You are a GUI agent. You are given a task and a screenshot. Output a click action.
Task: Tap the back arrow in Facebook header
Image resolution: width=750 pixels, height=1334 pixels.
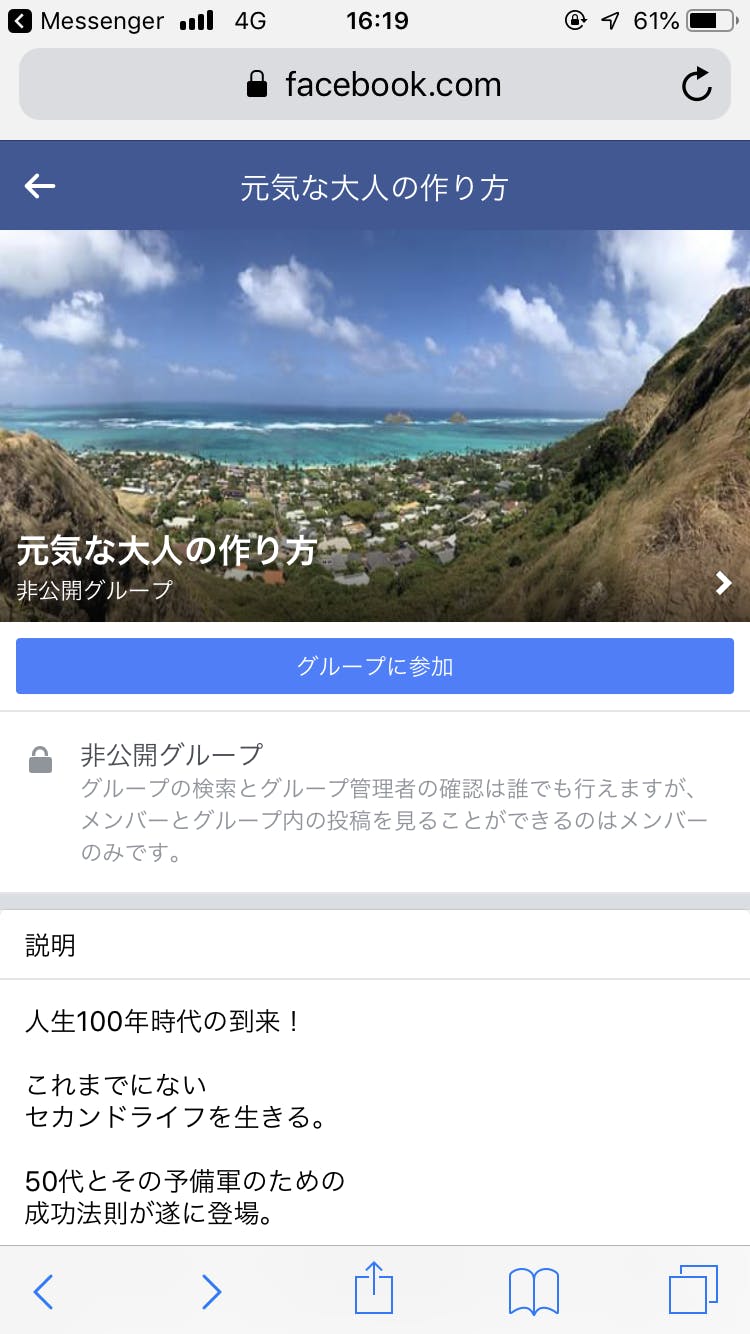(40, 186)
